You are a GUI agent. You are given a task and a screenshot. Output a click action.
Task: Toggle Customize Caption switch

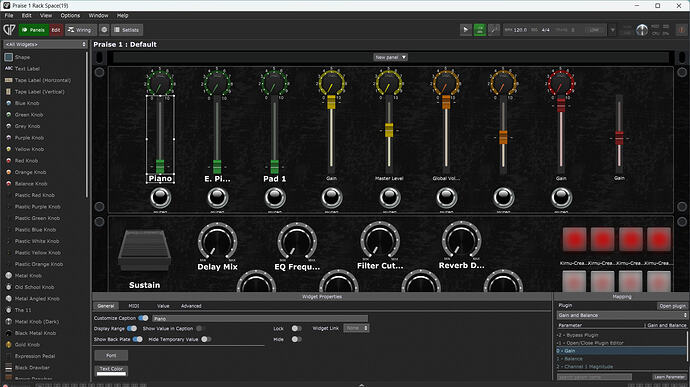tap(143, 318)
